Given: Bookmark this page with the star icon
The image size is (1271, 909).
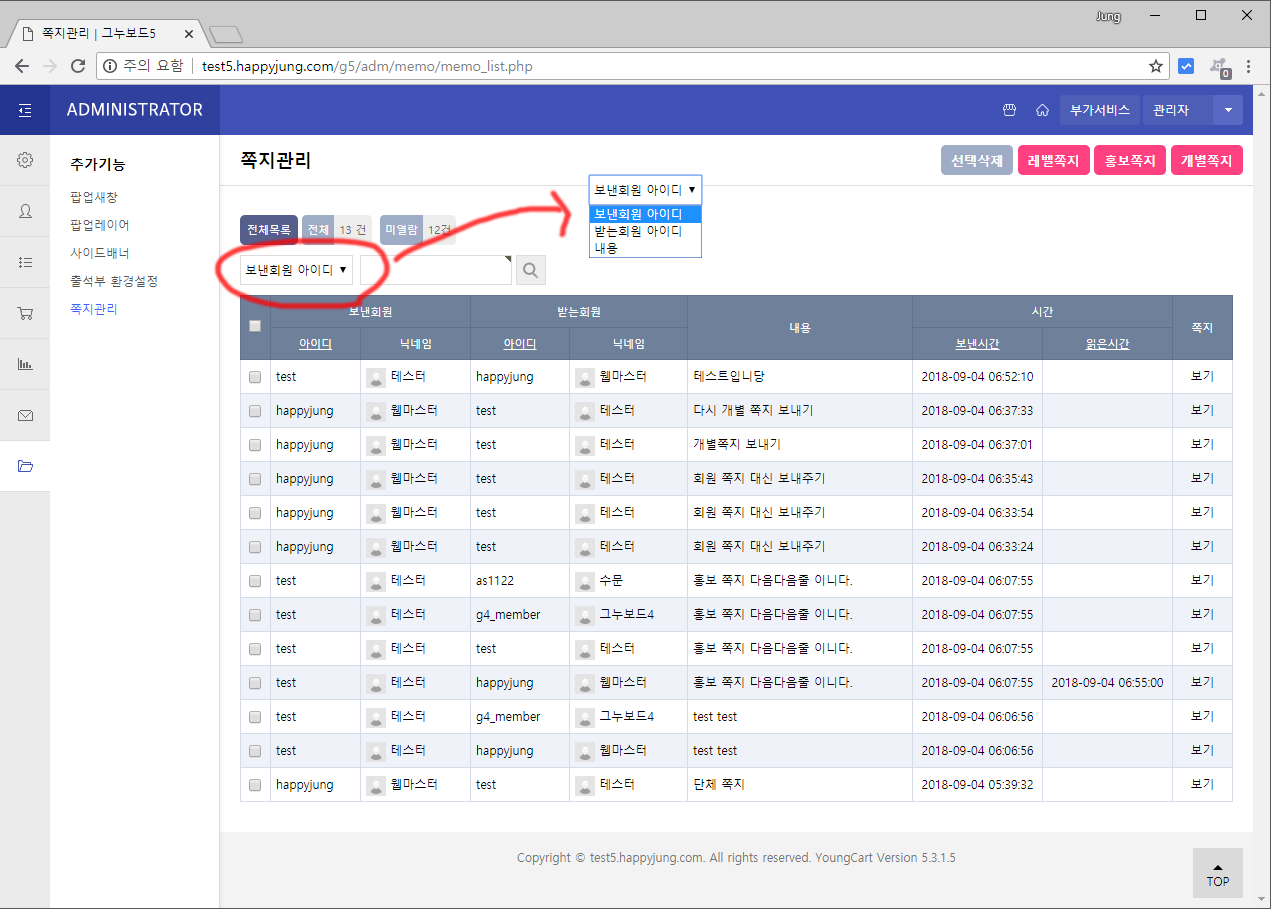Looking at the screenshot, I should [1156, 67].
